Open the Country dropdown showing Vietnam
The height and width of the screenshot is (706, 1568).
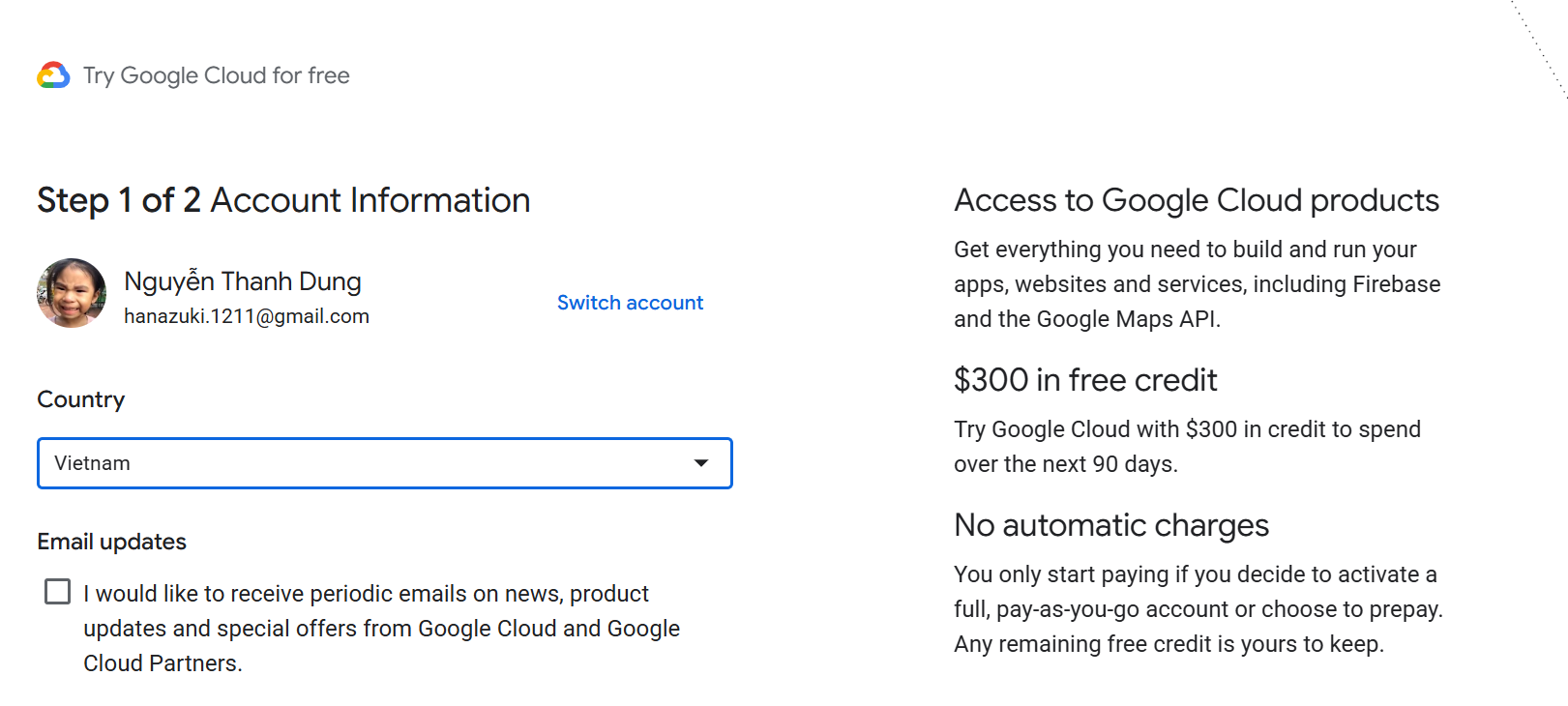pos(385,463)
